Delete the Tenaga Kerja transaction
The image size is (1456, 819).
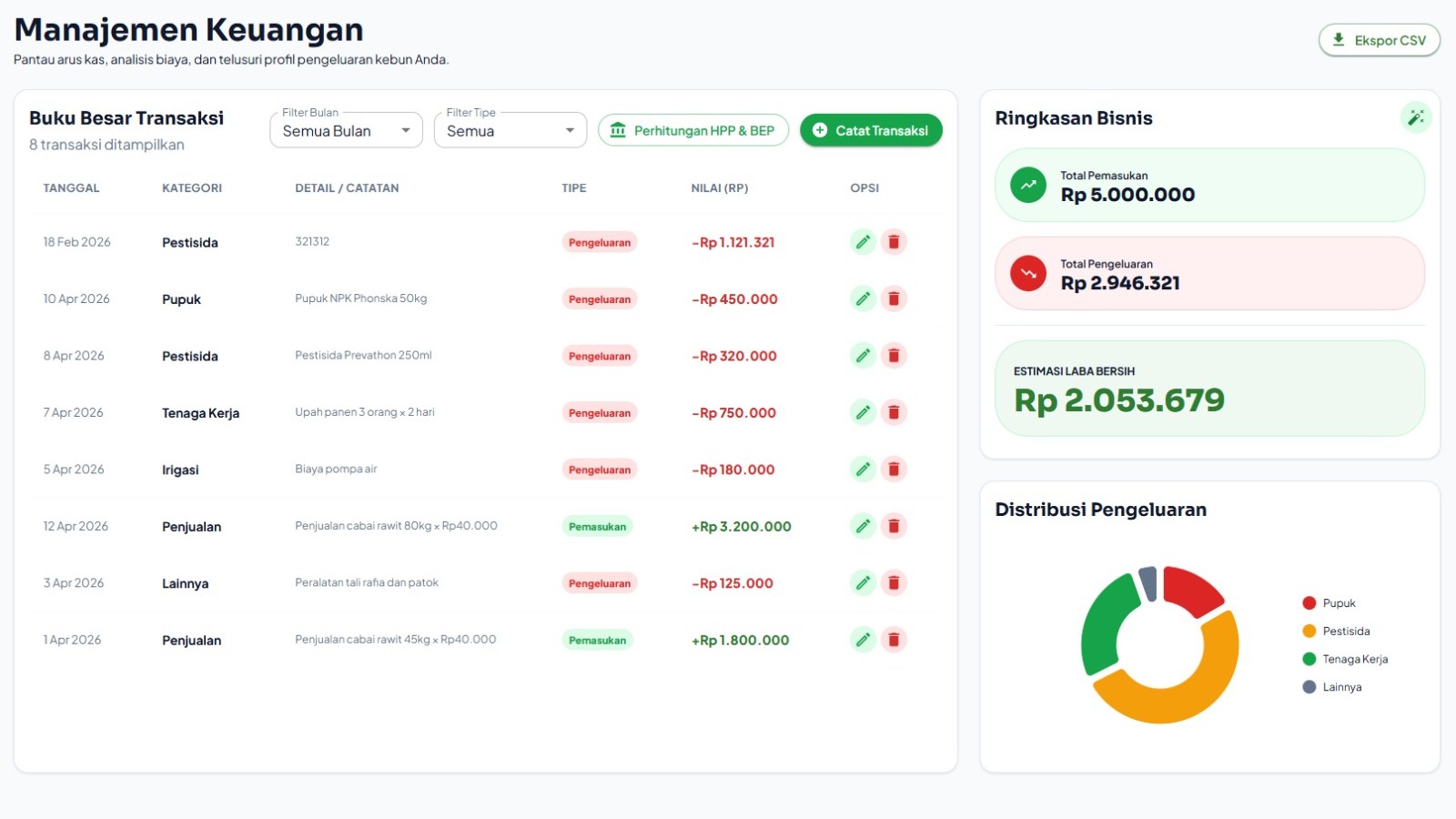tap(894, 412)
